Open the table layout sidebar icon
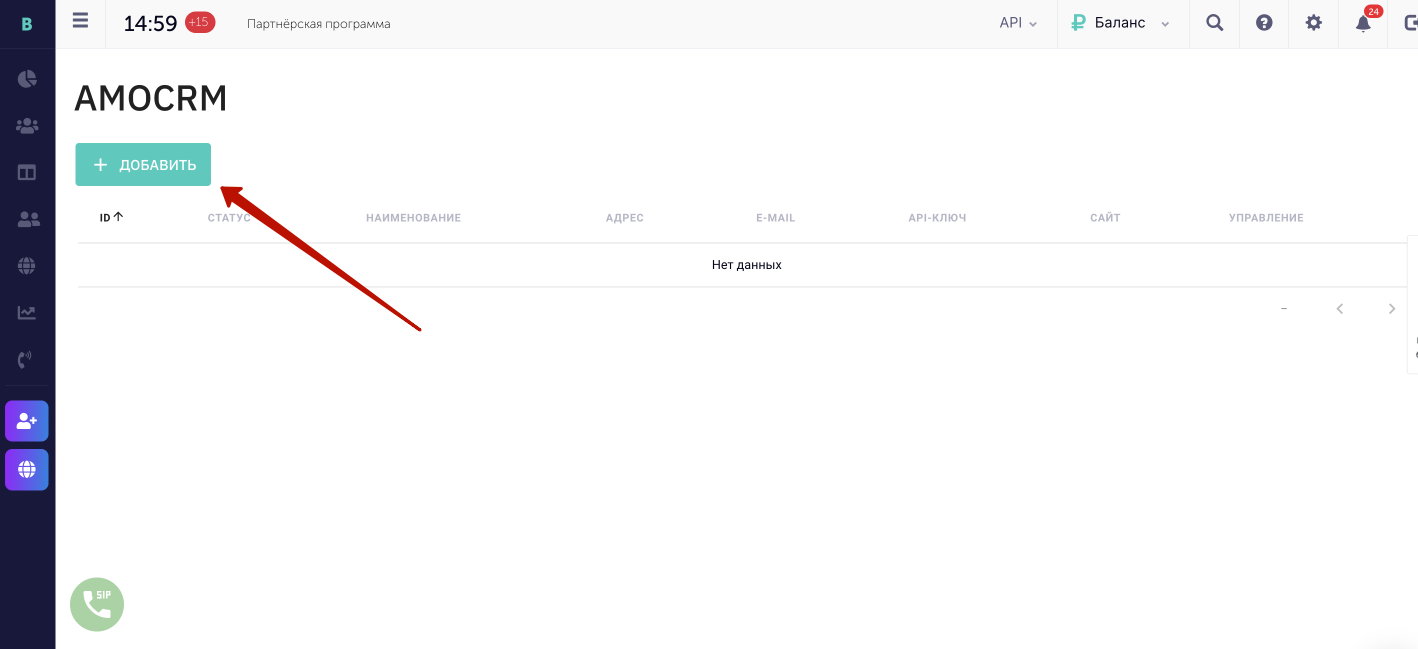The width and height of the screenshot is (1418, 649). [27, 172]
